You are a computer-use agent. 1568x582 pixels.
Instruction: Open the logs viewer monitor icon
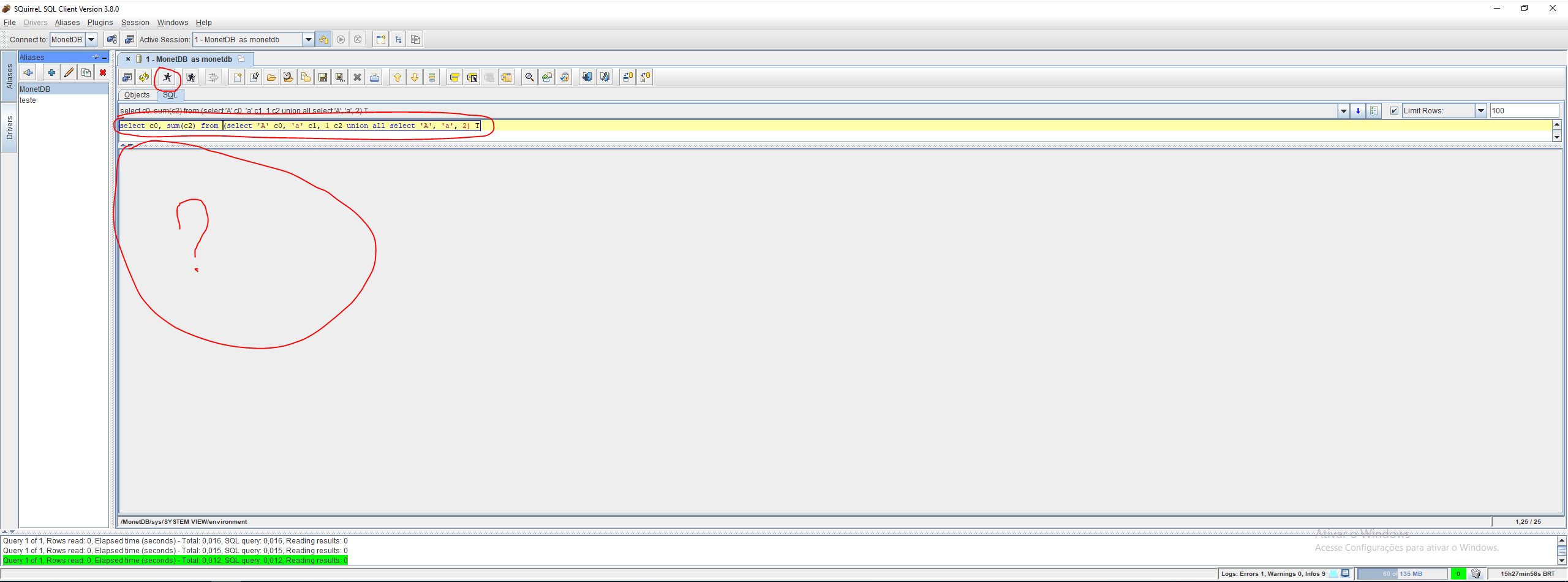point(1345,574)
